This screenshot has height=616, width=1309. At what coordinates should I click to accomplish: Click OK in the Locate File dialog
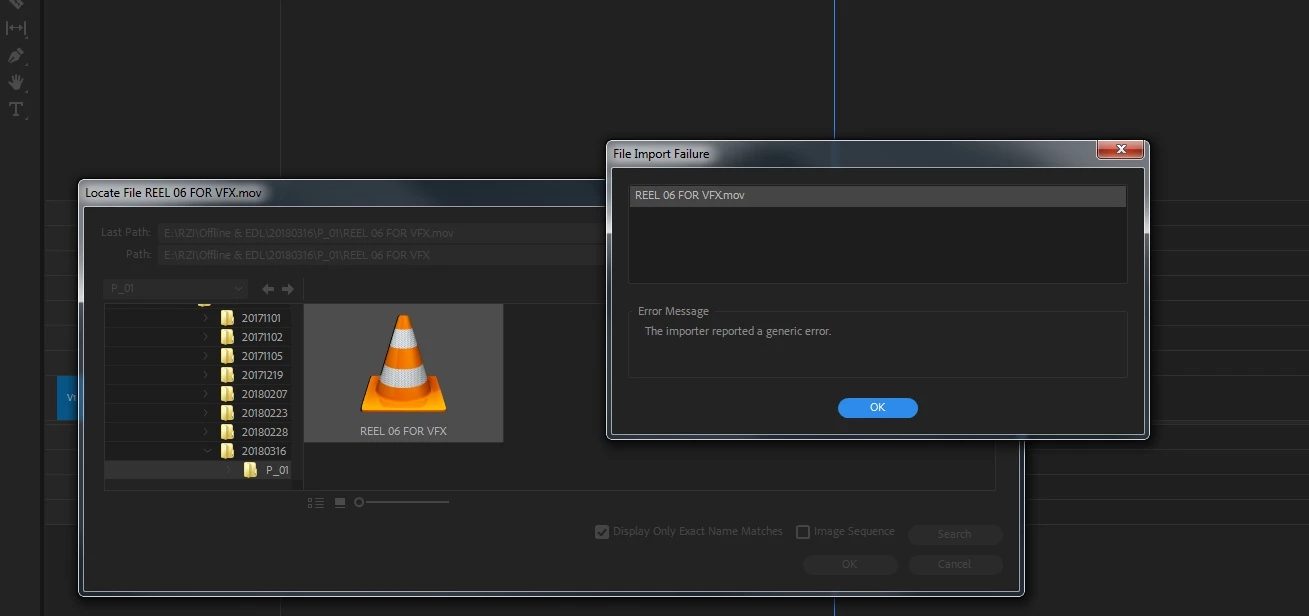(849, 564)
